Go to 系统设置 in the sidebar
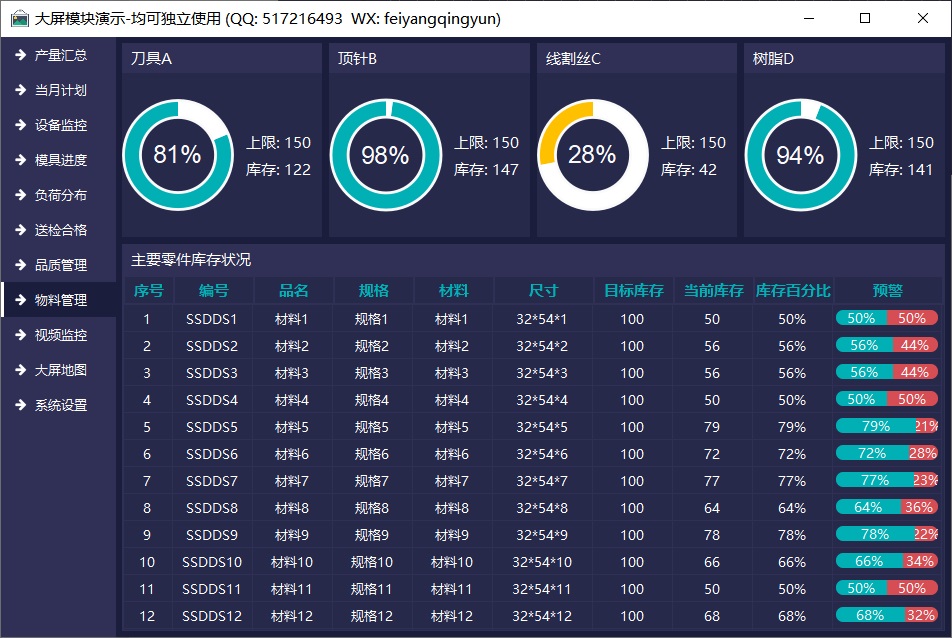952x638 pixels. (60, 405)
